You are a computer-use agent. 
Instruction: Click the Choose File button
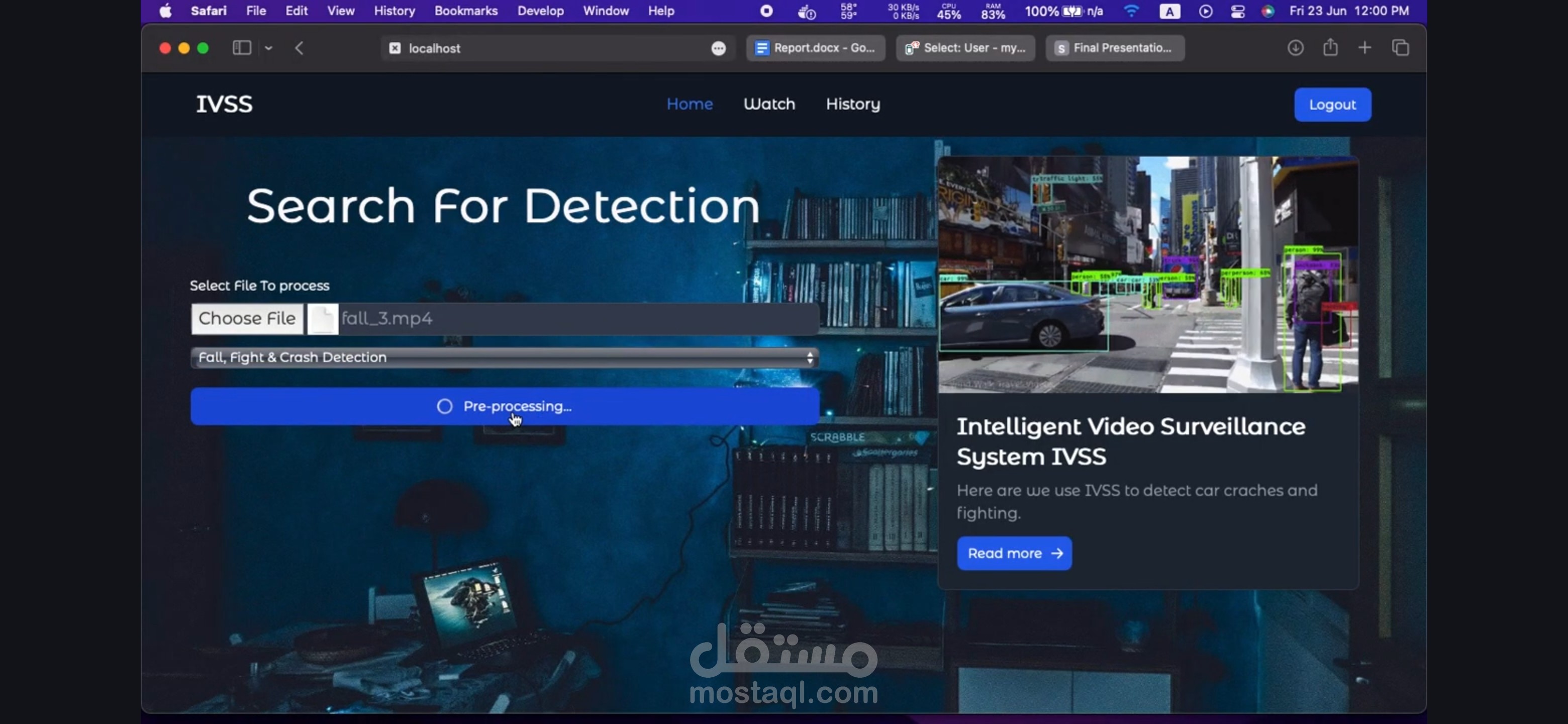[247, 318]
